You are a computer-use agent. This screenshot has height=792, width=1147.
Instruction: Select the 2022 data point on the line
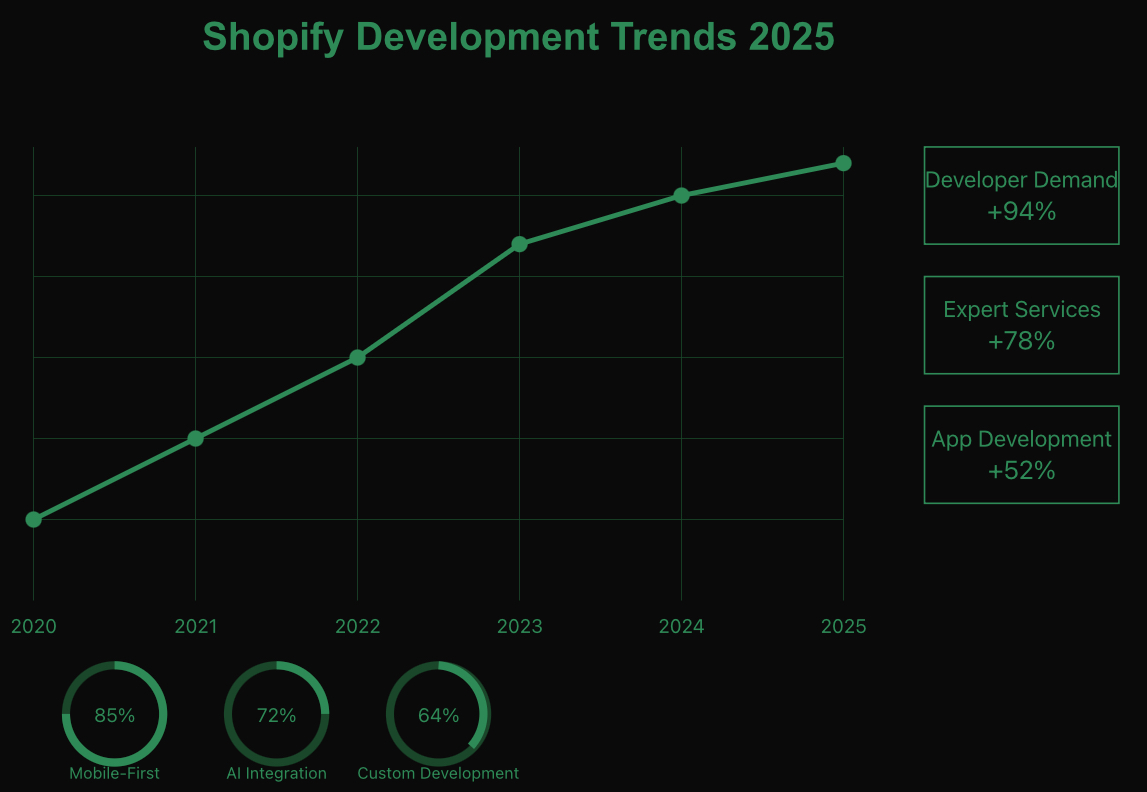pyautogui.click(x=357, y=358)
